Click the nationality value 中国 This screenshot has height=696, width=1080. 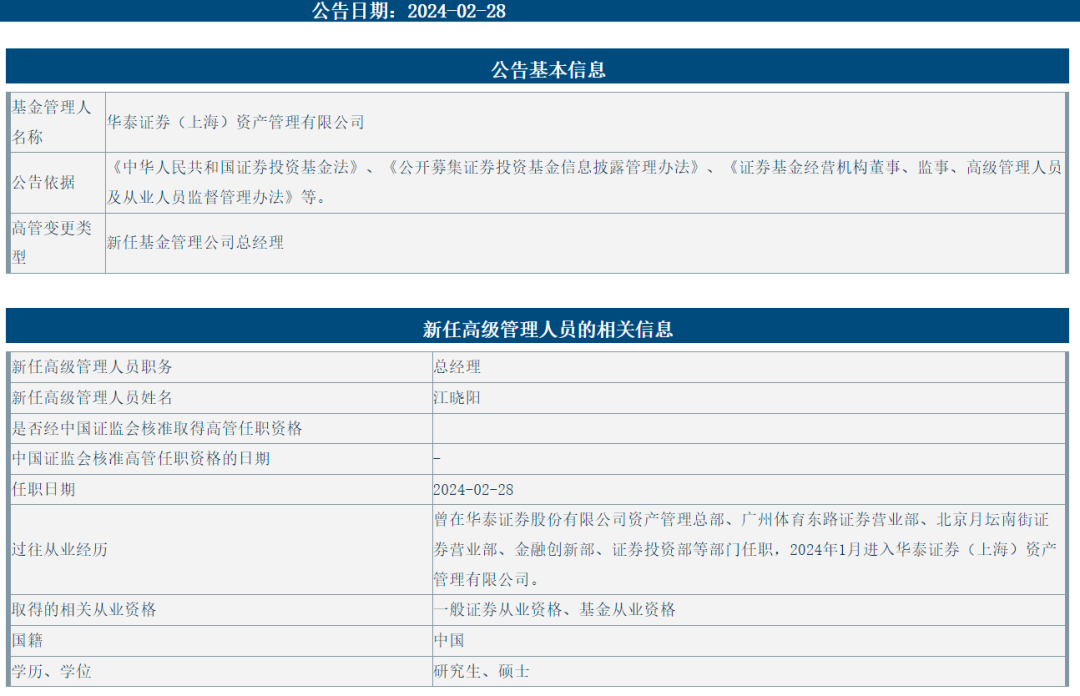(x=448, y=641)
